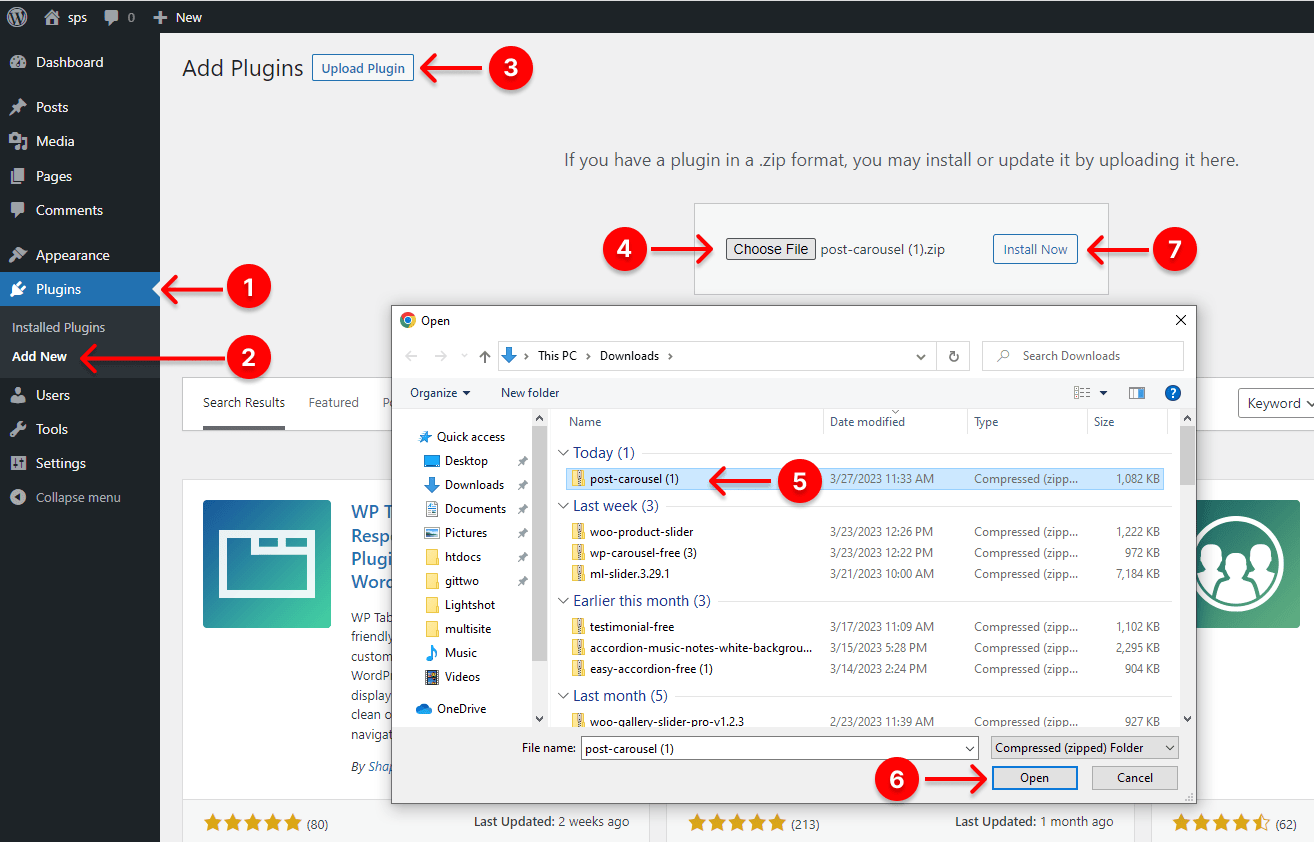Click the Appearance paintbrush icon
The height and width of the screenshot is (842, 1314).
click(x=17, y=255)
